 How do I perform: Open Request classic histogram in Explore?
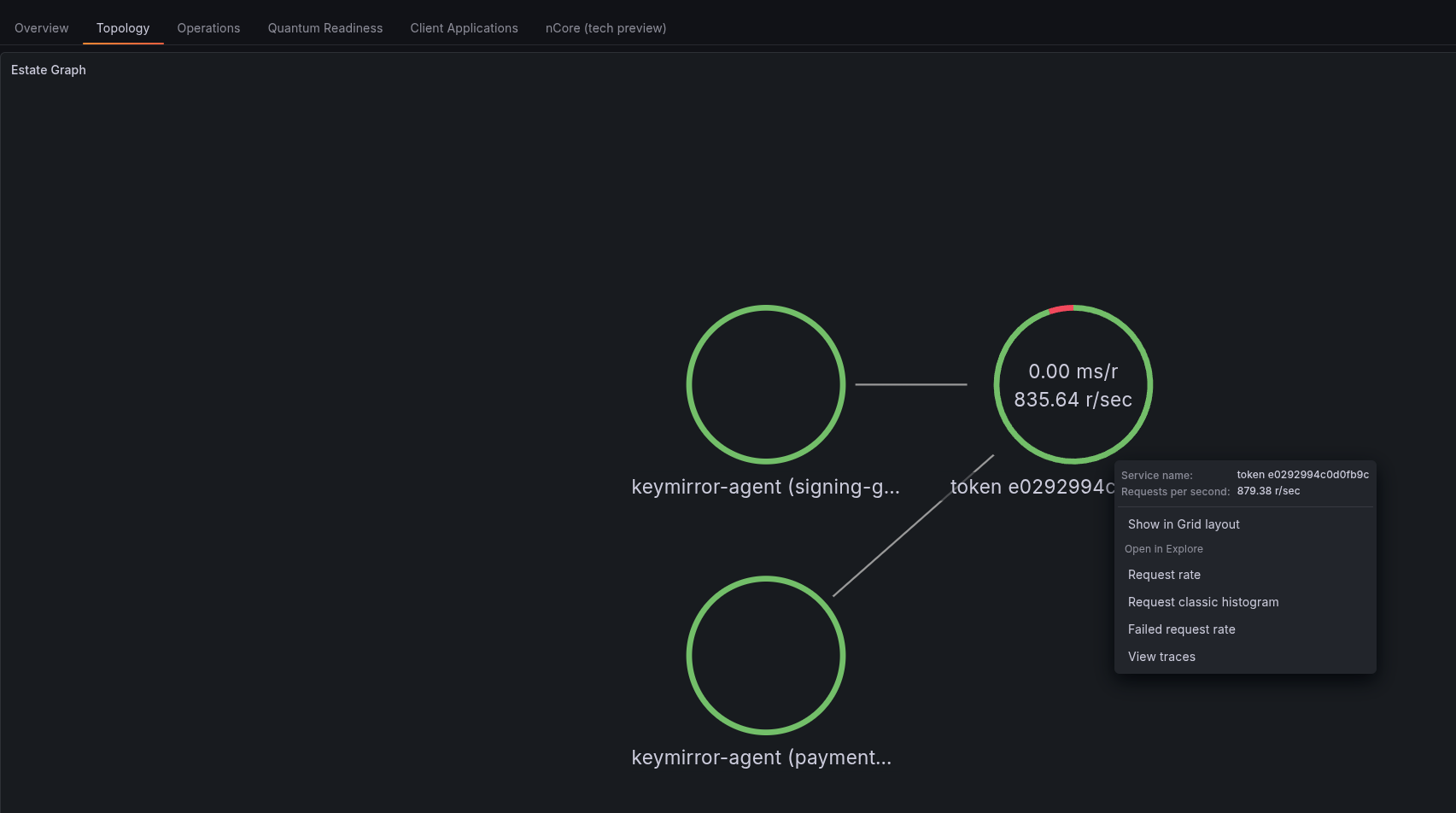pyautogui.click(x=1245, y=602)
